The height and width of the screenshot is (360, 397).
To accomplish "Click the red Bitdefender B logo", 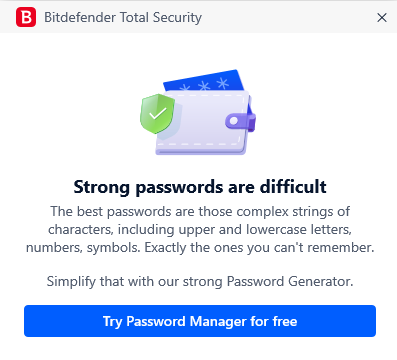I will (26, 17).
